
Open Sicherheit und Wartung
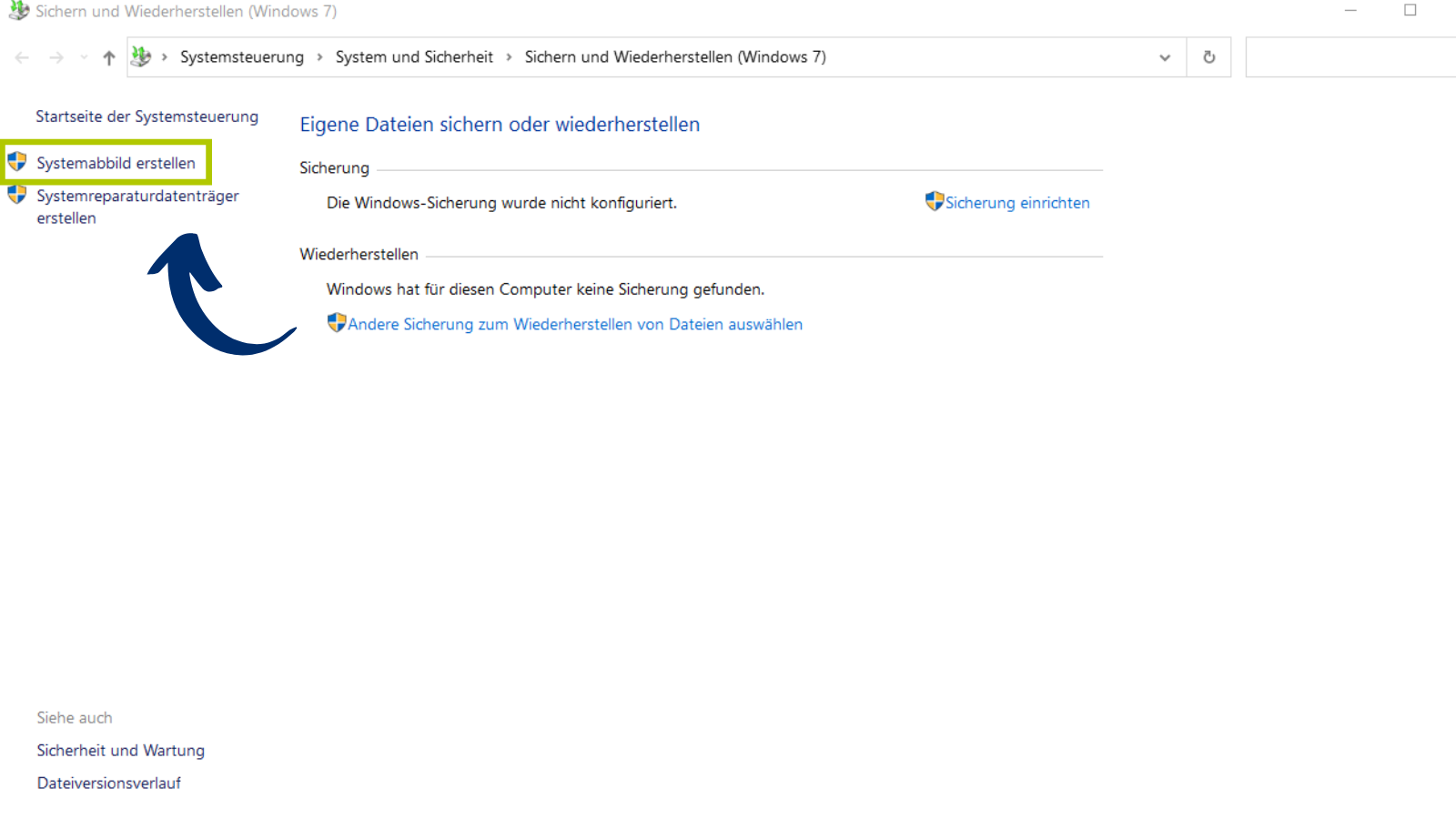point(120,751)
